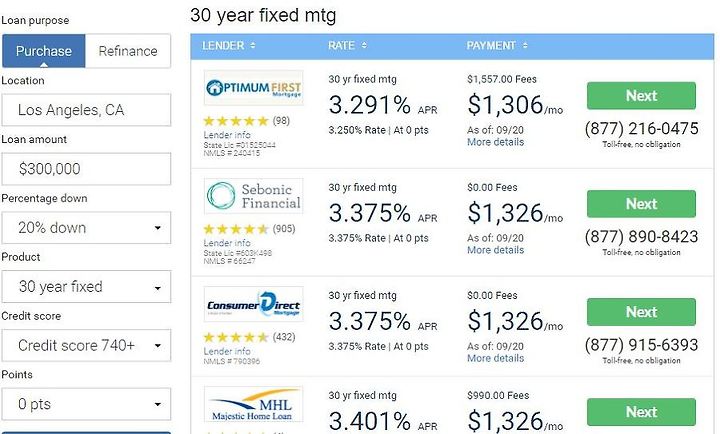
Task: Click Next for Optimum First Mortgage
Action: click(641, 96)
